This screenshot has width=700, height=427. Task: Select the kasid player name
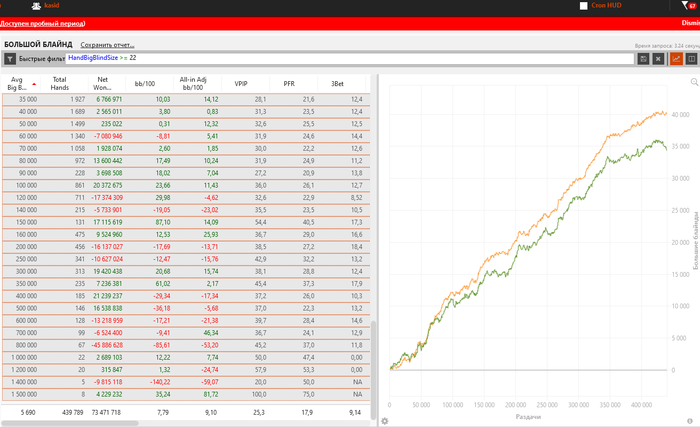(x=51, y=5)
